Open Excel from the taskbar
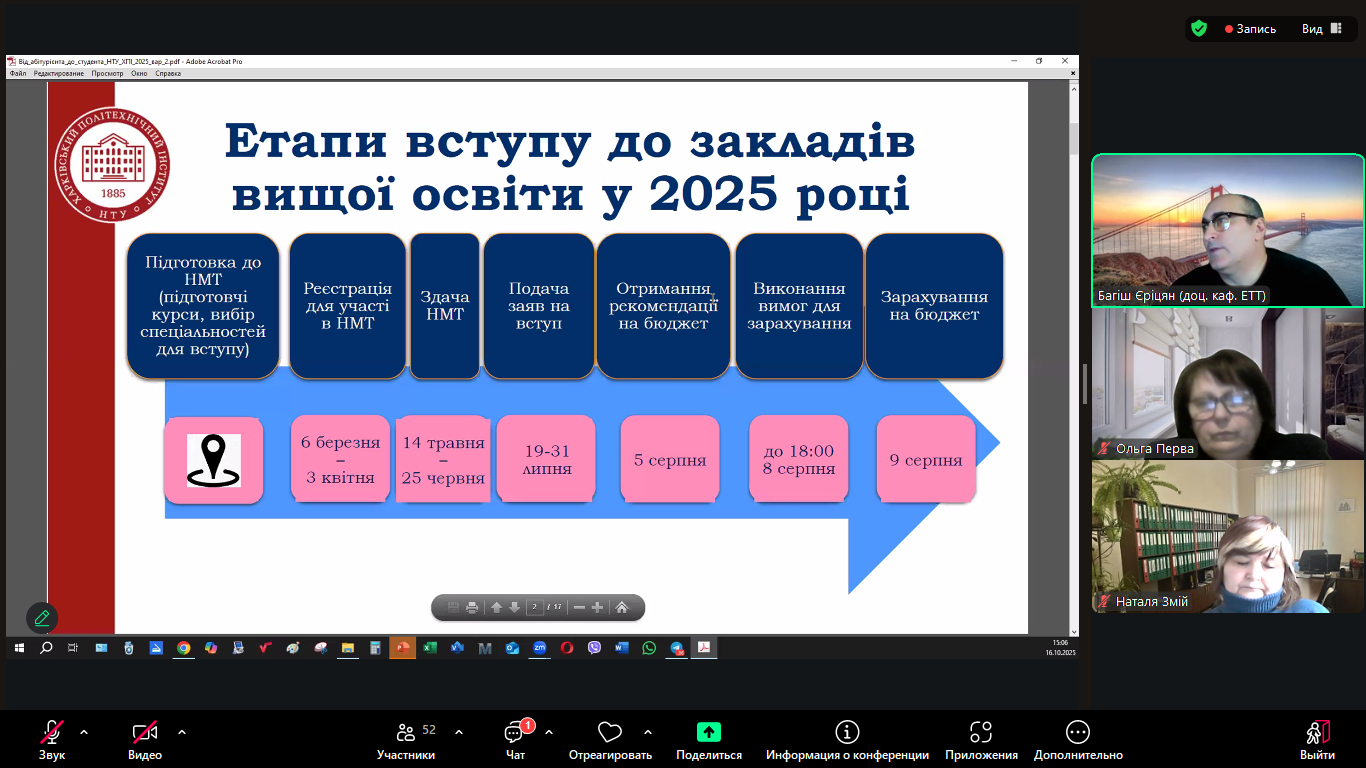This screenshot has height=768, width=1366. pyautogui.click(x=430, y=648)
